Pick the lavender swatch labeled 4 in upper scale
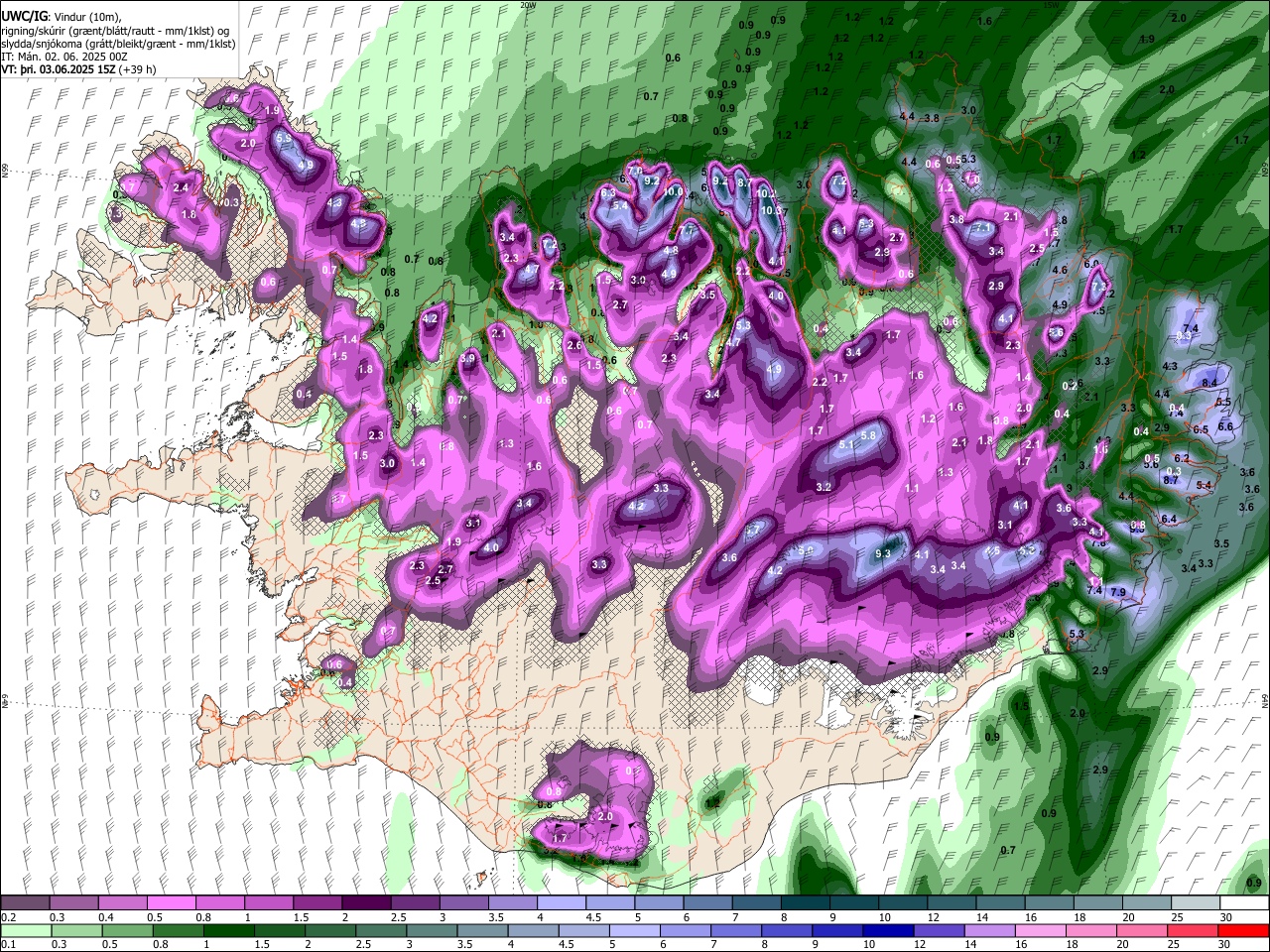1270x952 pixels. [561, 903]
